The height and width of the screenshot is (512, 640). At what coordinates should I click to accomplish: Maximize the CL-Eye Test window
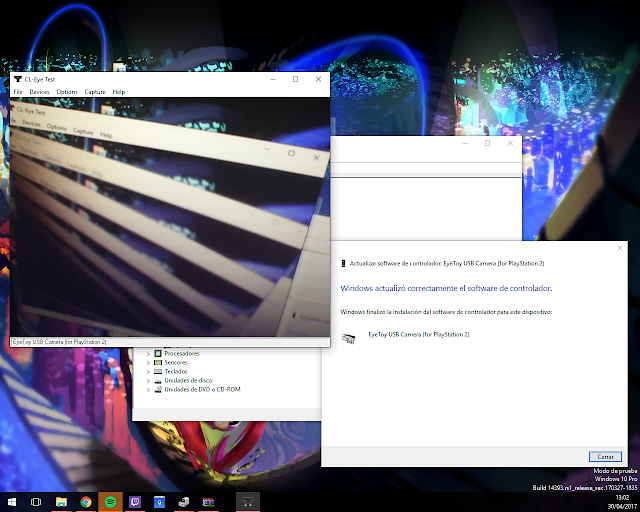click(x=296, y=79)
